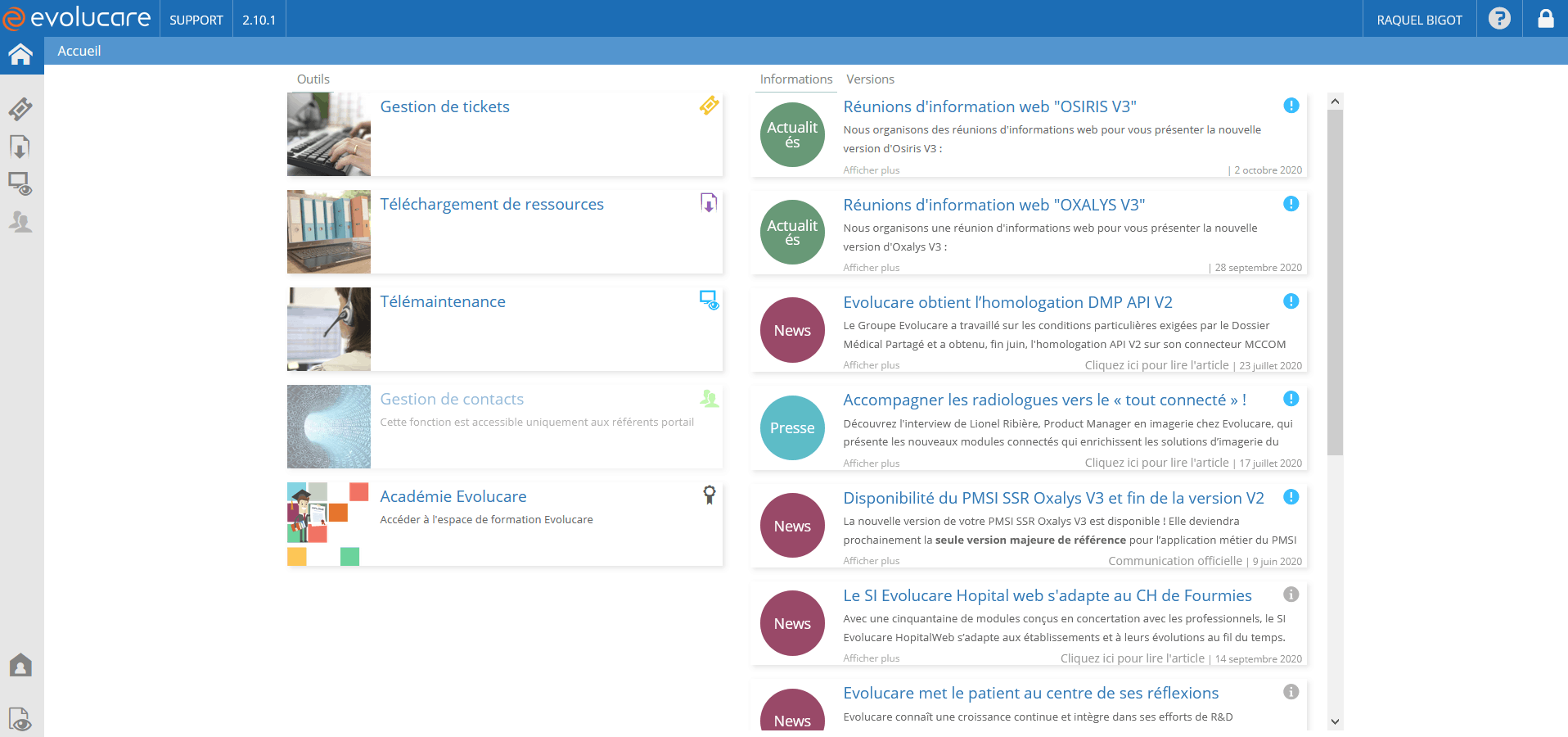Screen dimensions: 1568x737
Task: Switch to the Informations tab
Action: coord(796,79)
